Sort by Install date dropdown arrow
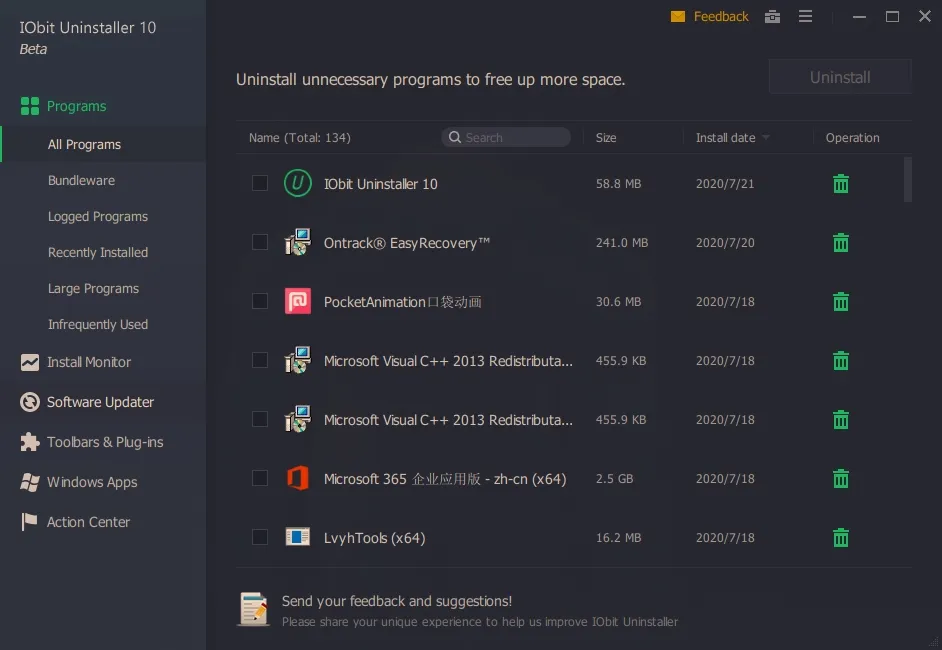Viewport: 942px width, 650px height. (766, 138)
